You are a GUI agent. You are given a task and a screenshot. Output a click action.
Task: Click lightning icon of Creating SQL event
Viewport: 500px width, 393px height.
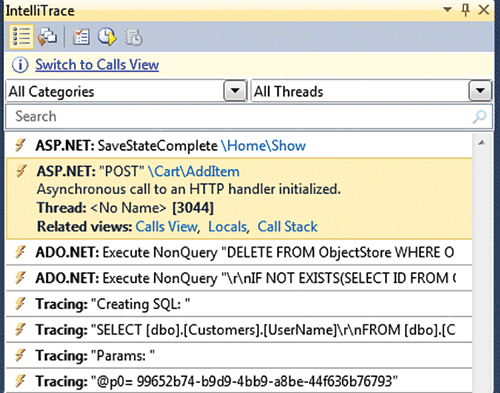21,304
